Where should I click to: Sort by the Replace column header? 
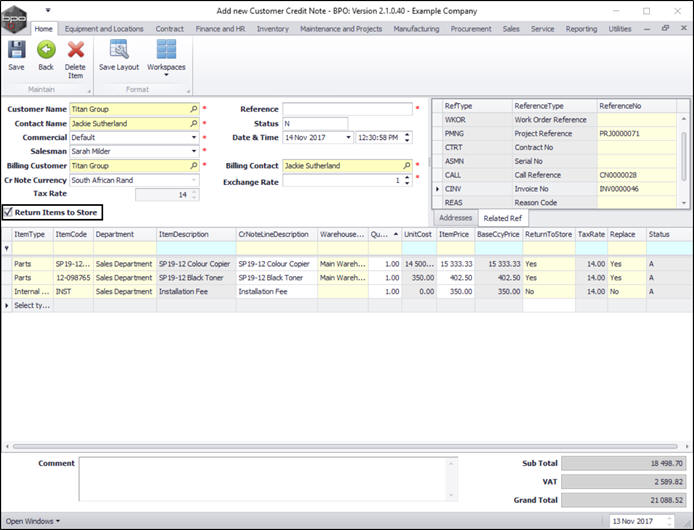[627, 234]
